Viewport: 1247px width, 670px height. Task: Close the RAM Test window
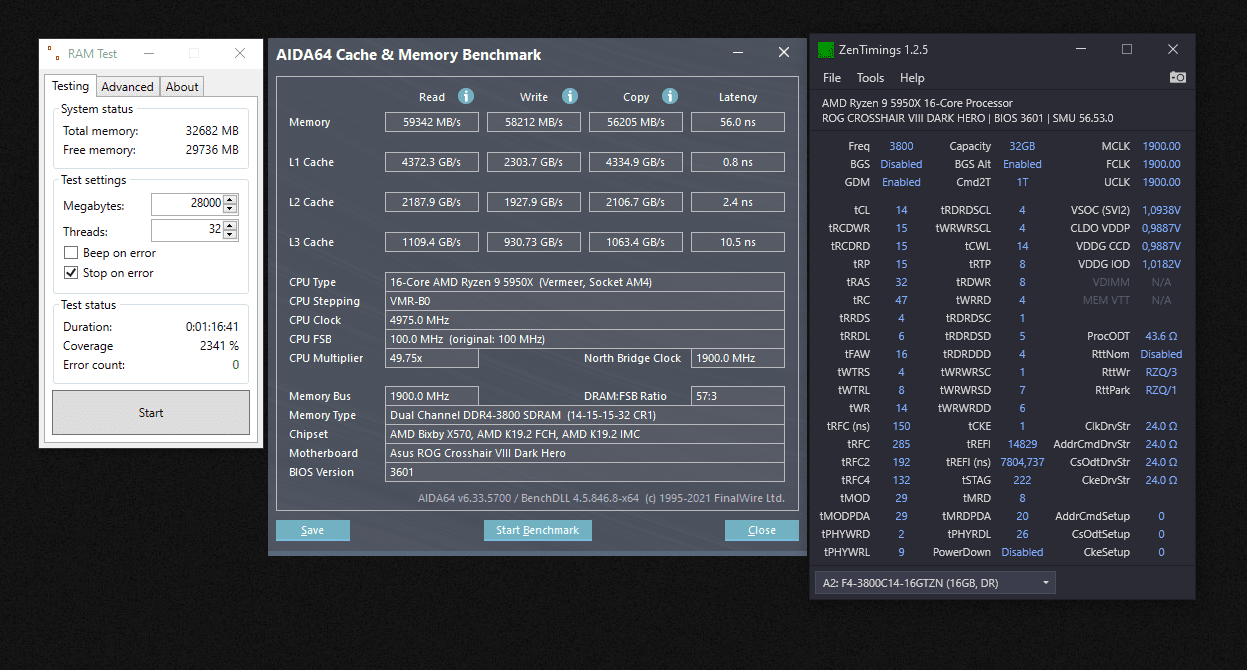pyautogui.click(x=239, y=53)
